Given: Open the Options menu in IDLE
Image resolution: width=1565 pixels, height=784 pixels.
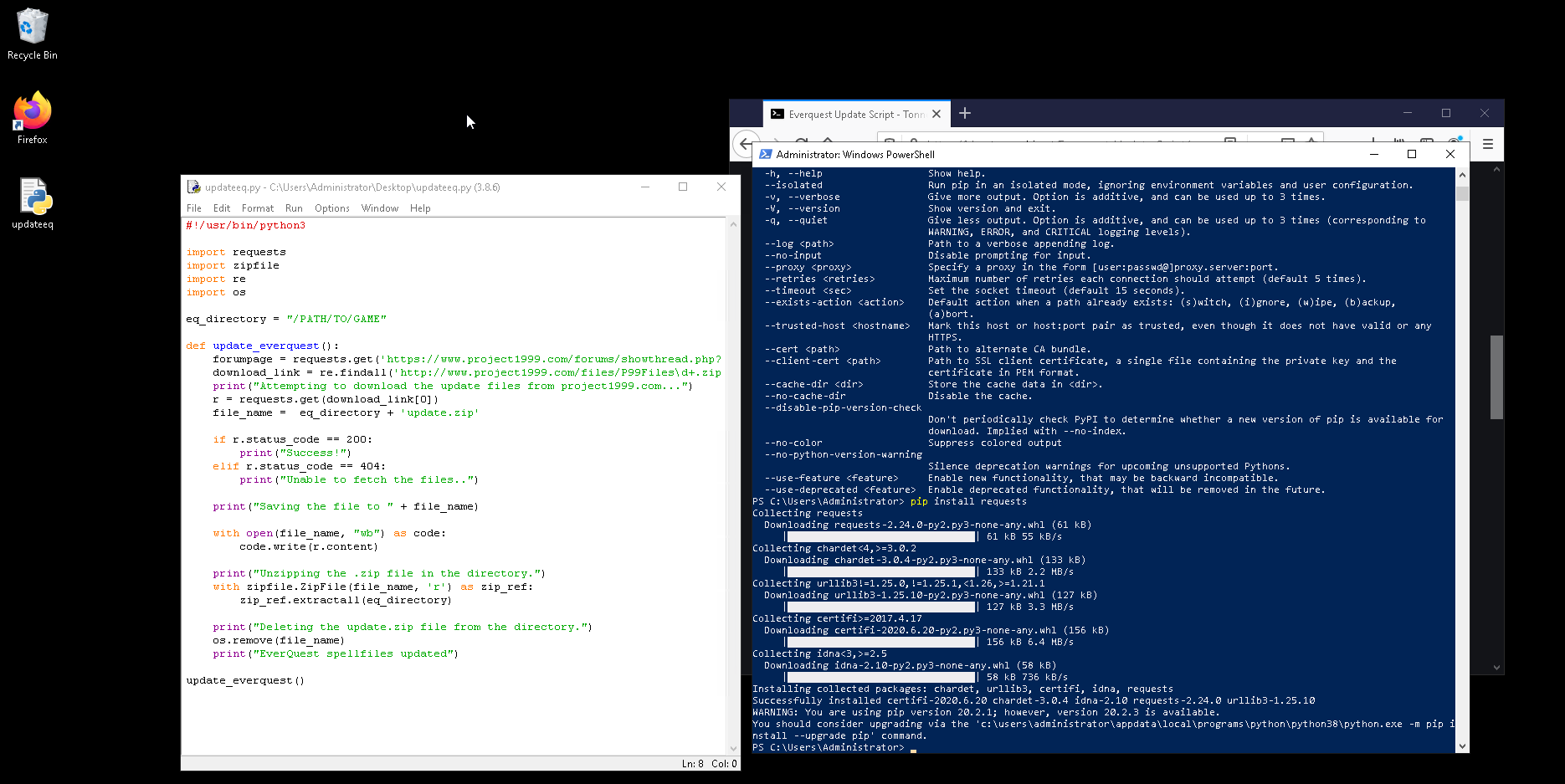Looking at the screenshot, I should coord(332,208).
